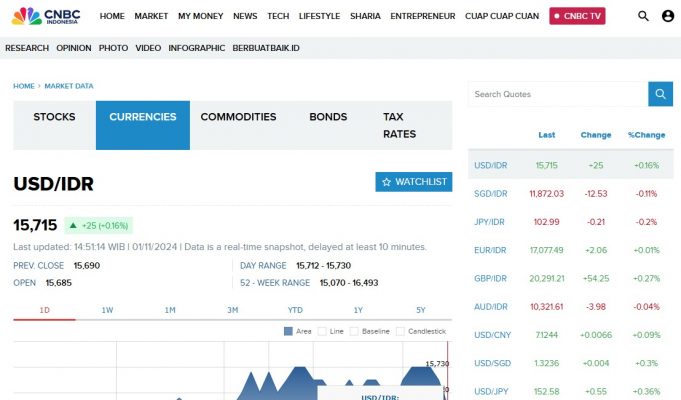
Task: Switch to the Commodities tab
Action: [x=238, y=117]
